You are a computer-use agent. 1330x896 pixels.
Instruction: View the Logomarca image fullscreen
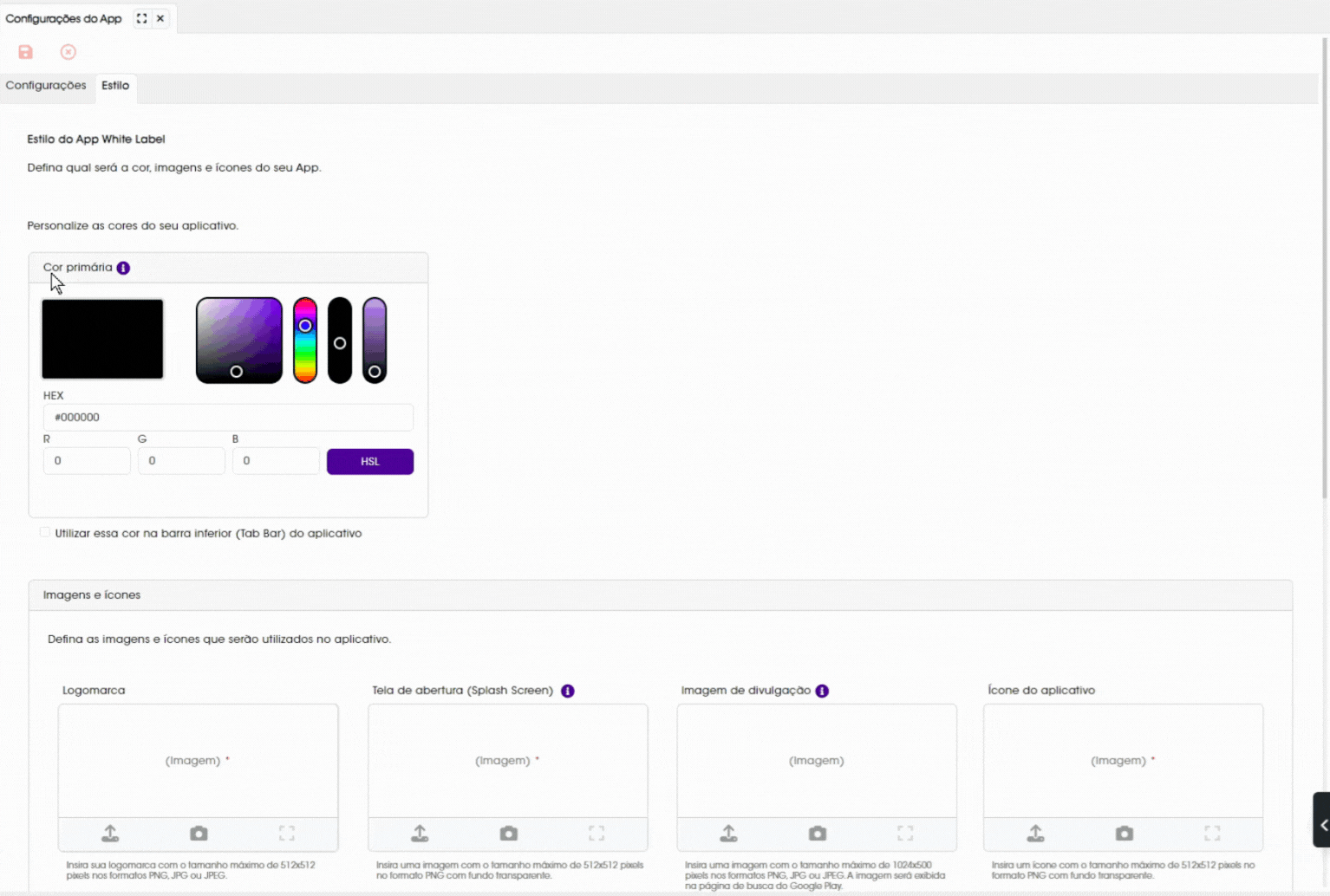point(287,834)
